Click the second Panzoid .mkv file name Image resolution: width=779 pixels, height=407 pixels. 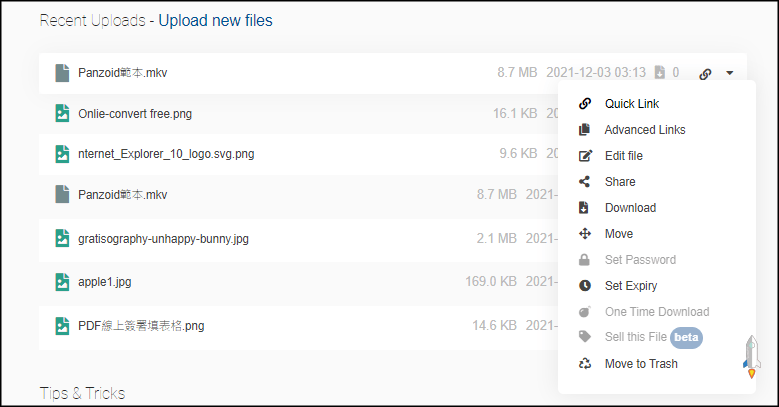(120, 195)
